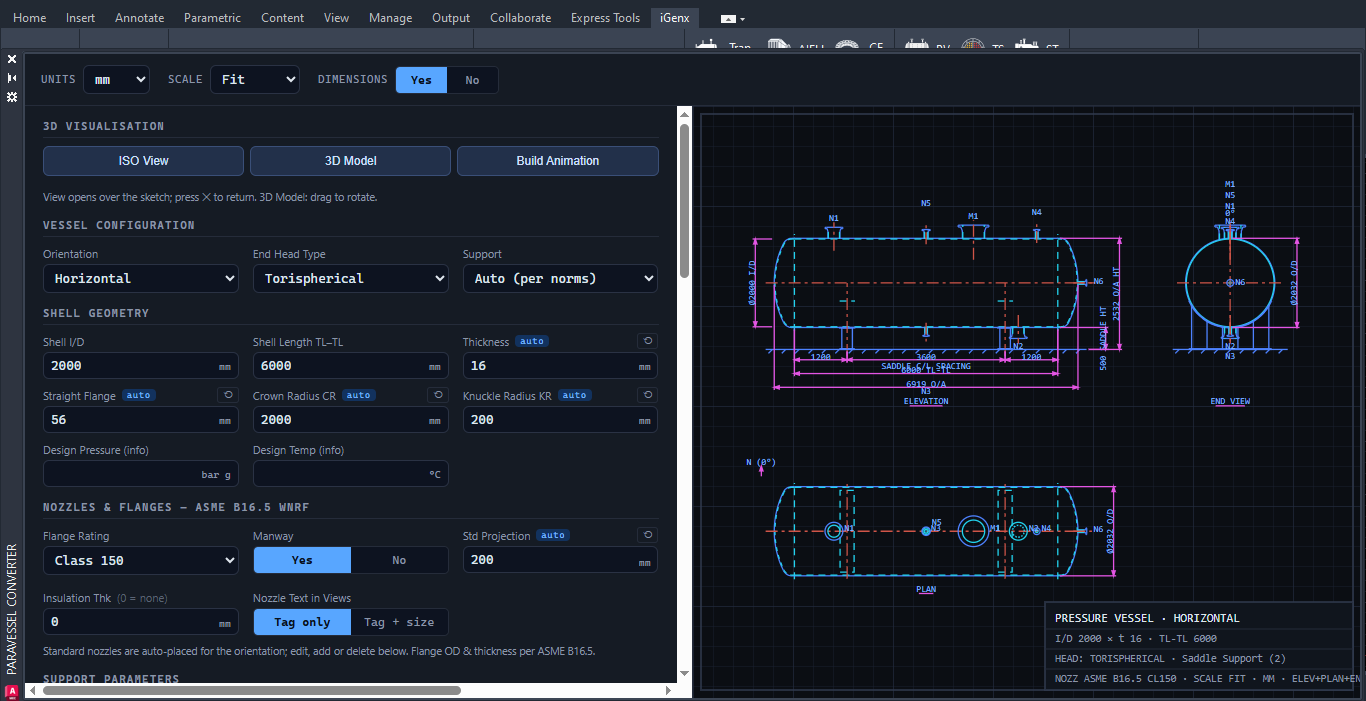
Task: Click the Shell Length TL–TL field
Action: tap(351, 366)
